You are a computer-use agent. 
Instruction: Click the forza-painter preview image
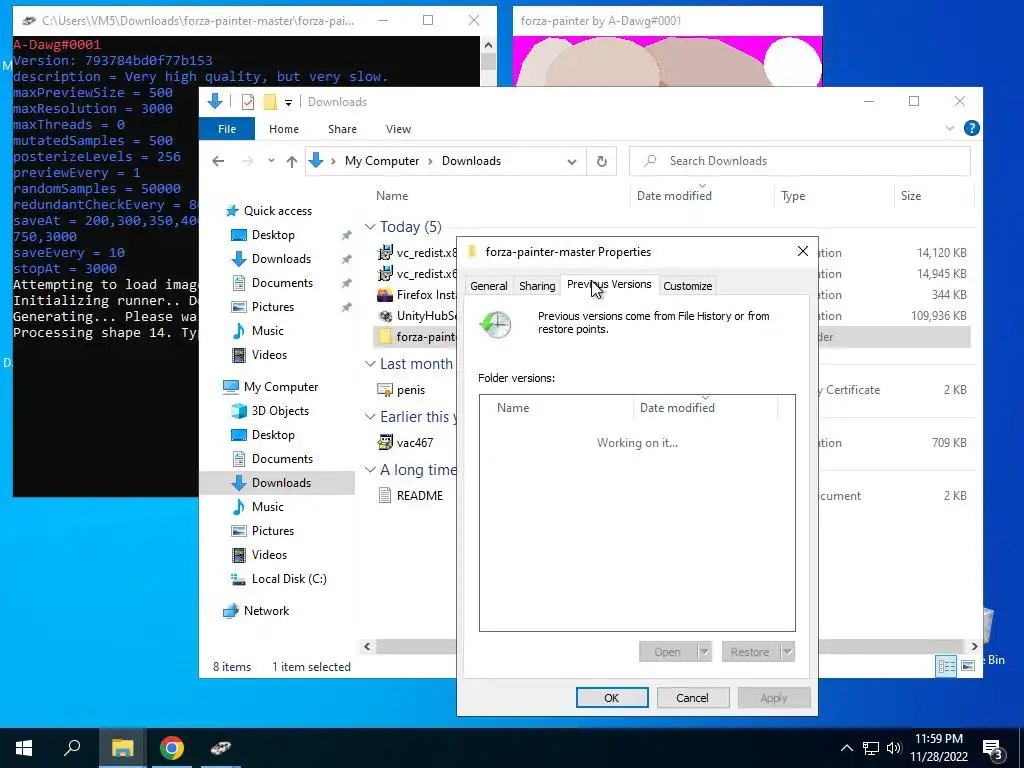(x=667, y=61)
